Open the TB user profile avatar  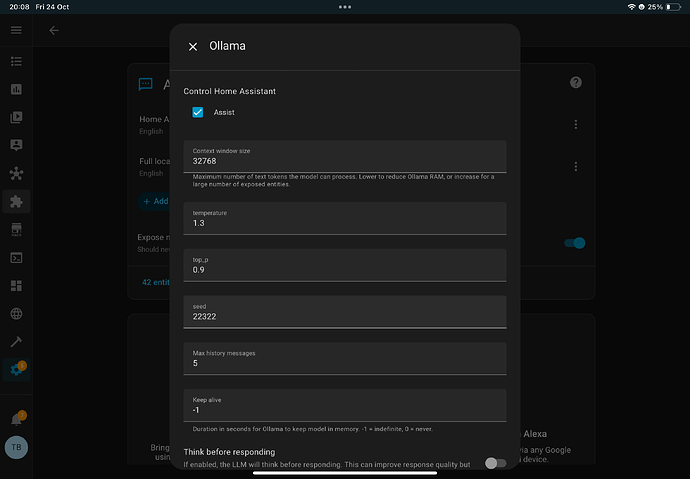coord(16,447)
